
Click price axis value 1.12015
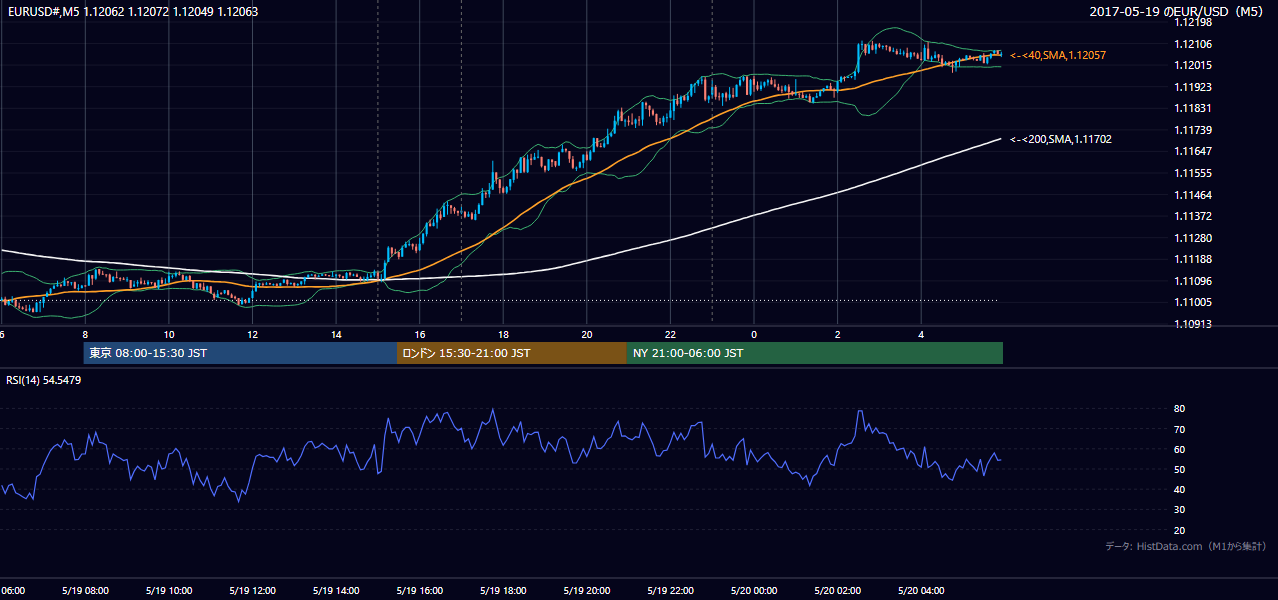(1192, 65)
